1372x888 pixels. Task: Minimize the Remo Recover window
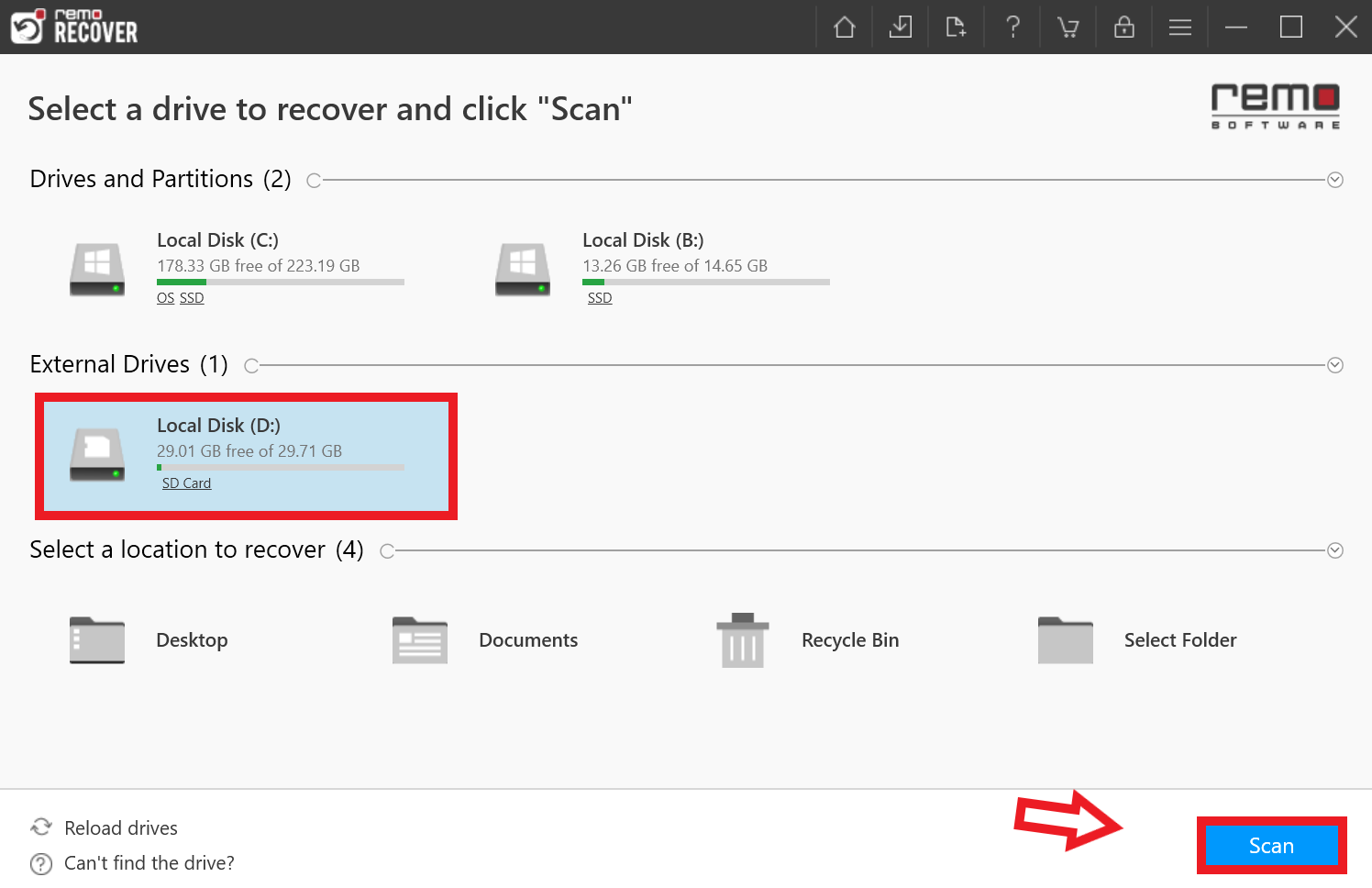click(1236, 28)
